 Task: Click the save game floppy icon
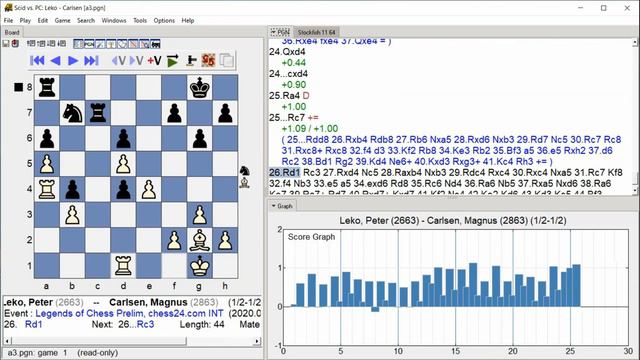[x=6, y=43]
